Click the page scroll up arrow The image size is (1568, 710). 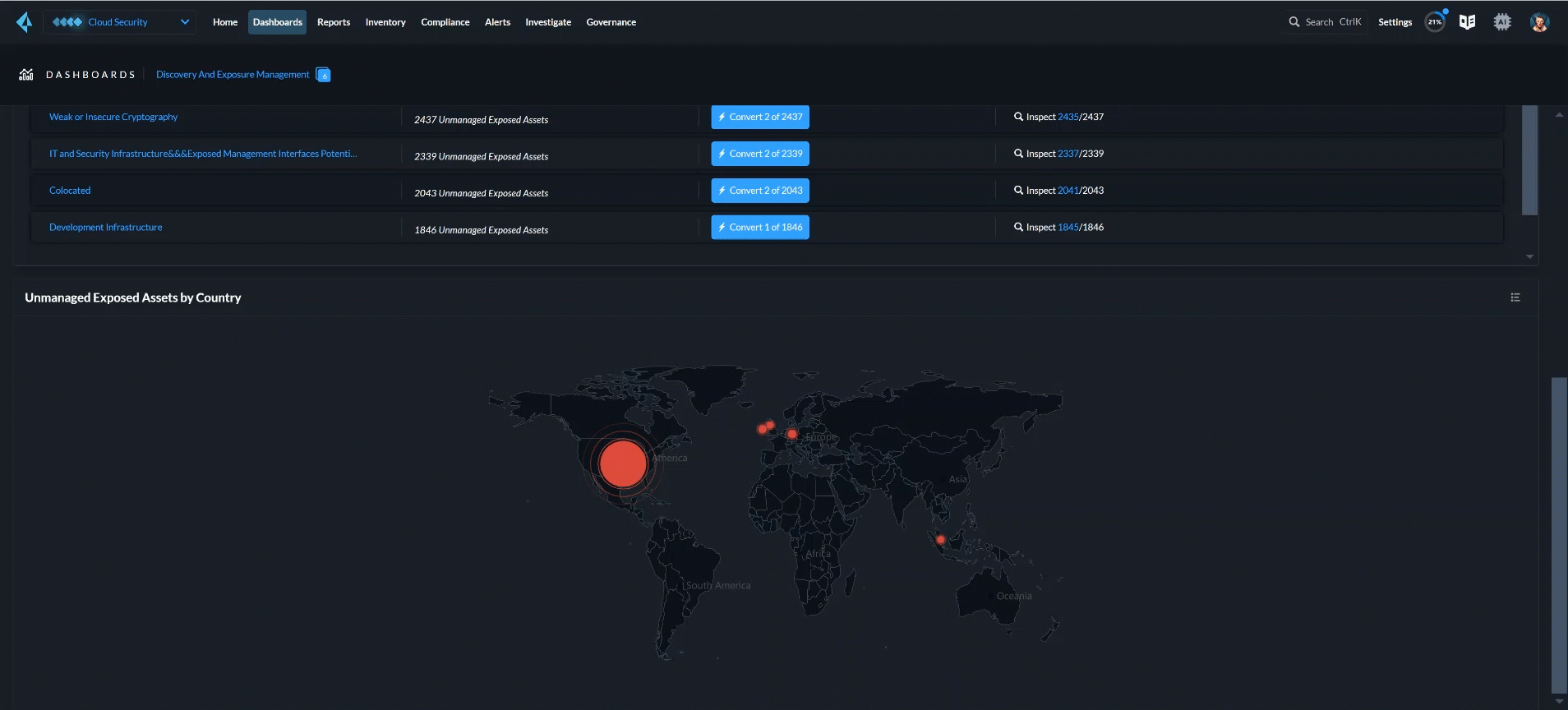click(1559, 115)
